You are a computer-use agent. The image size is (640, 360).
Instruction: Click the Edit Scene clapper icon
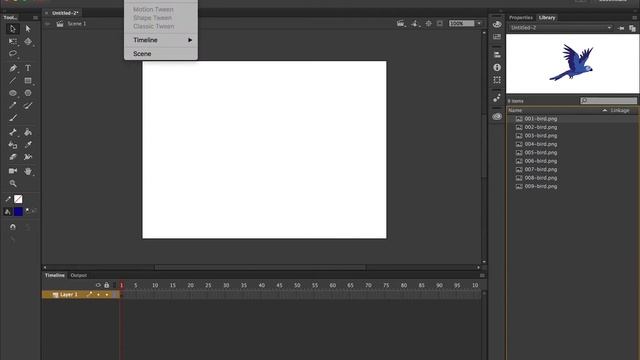click(x=401, y=24)
